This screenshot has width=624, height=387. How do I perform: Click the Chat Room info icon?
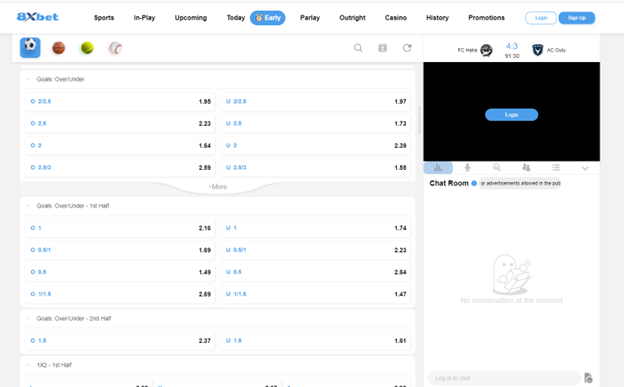[x=474, y=184]
